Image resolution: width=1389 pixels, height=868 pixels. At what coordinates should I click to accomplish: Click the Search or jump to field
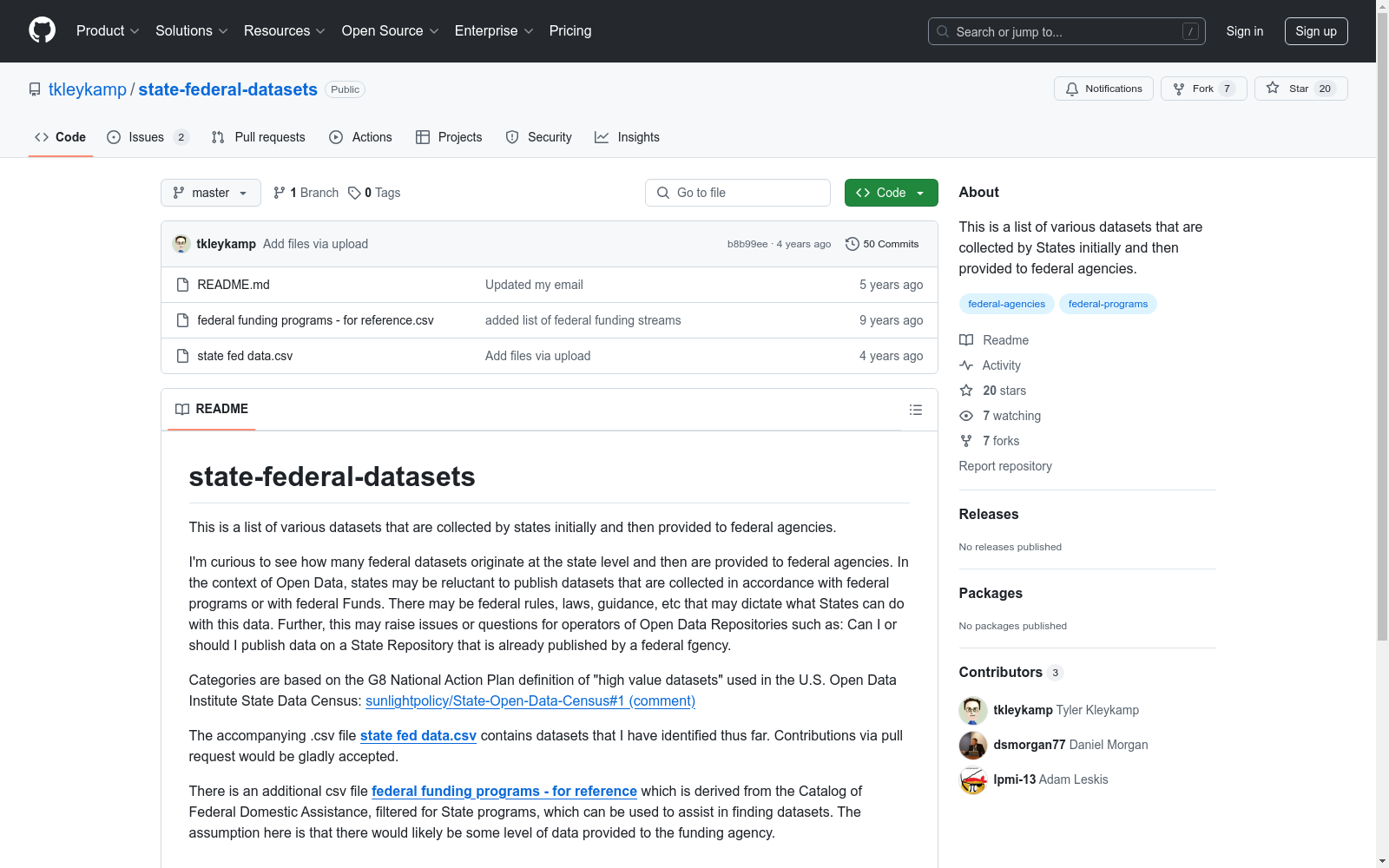coord(1067,31)
